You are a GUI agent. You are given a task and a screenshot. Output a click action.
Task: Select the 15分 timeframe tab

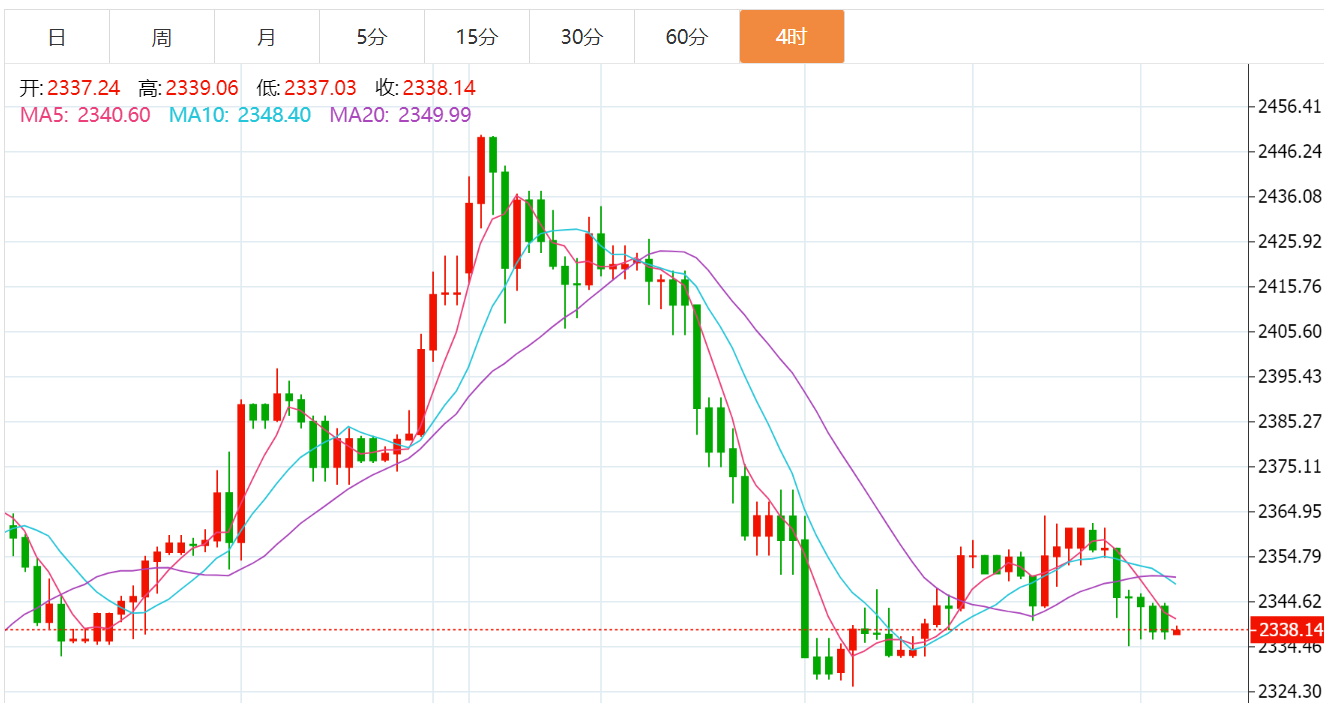point(477,37)
